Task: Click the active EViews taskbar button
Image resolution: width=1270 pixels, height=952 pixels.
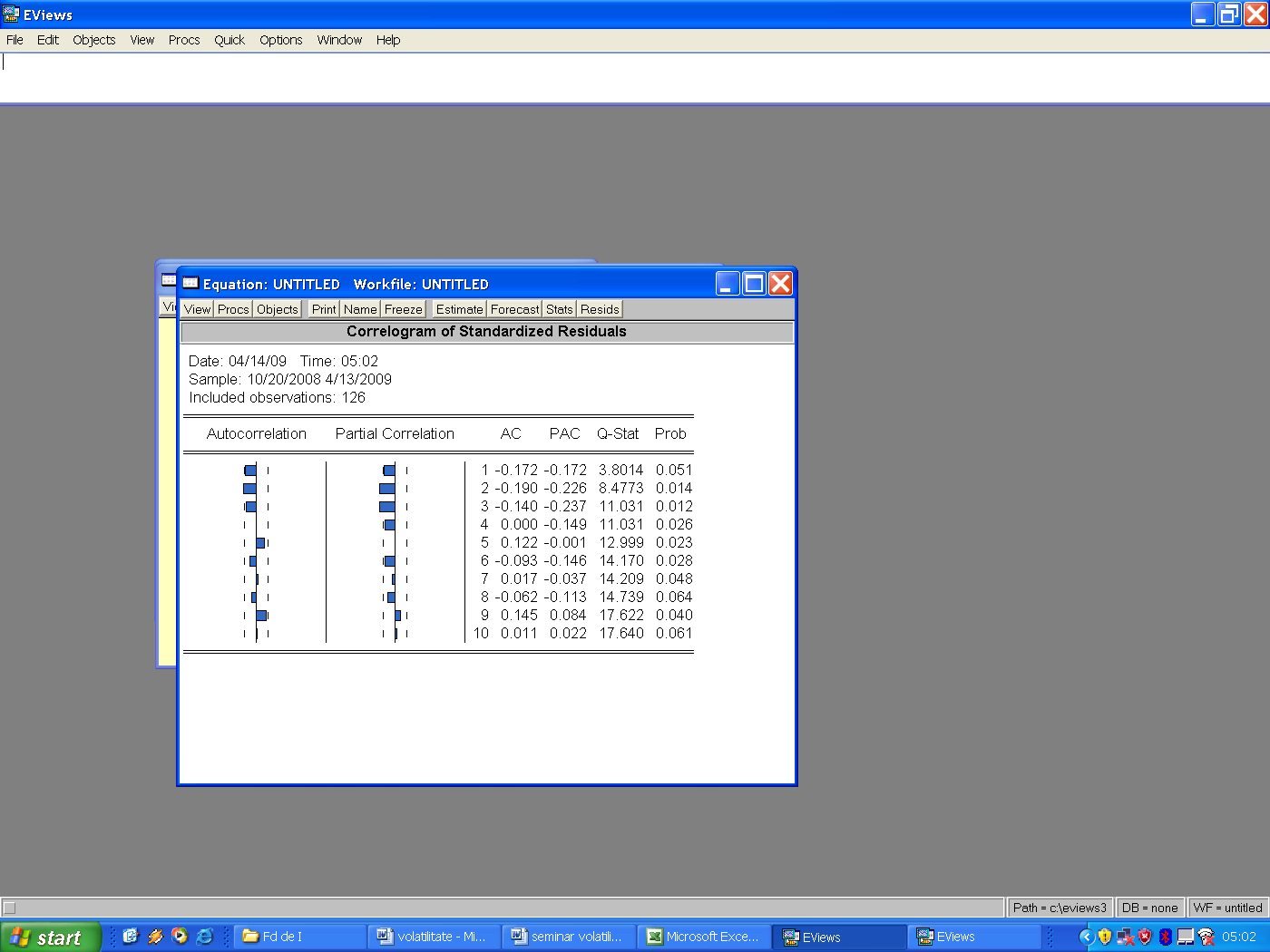Action: pos(839,937)
